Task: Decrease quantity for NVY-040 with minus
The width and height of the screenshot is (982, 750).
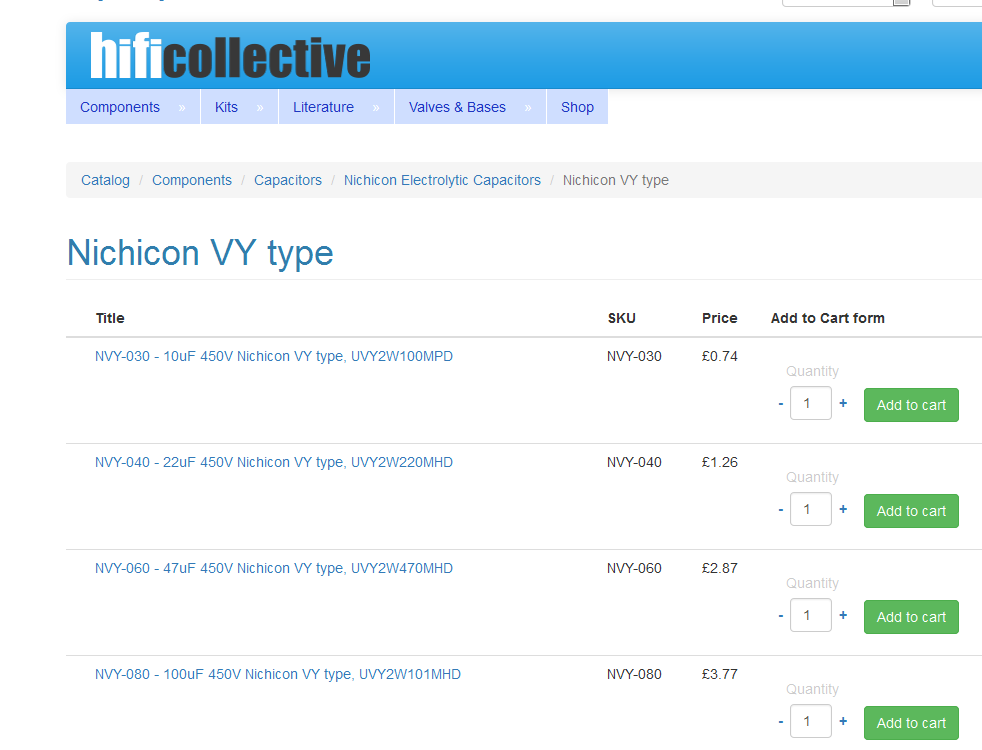Action: coord(781,510)
